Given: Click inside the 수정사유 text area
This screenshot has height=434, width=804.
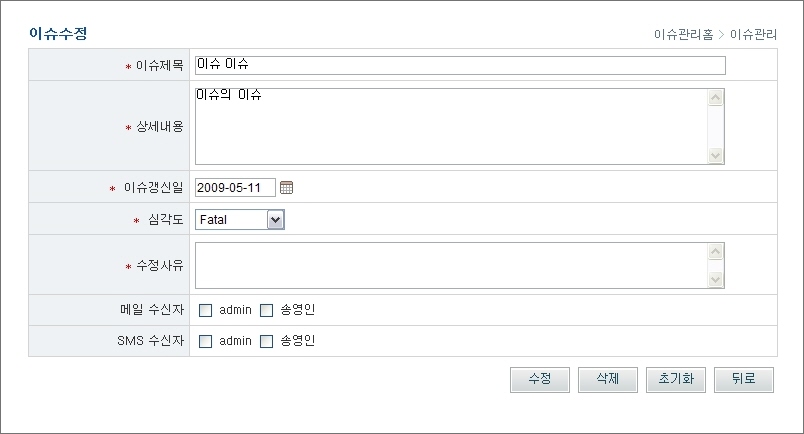Looking at the screenshot, I should (x=450, y=265).
